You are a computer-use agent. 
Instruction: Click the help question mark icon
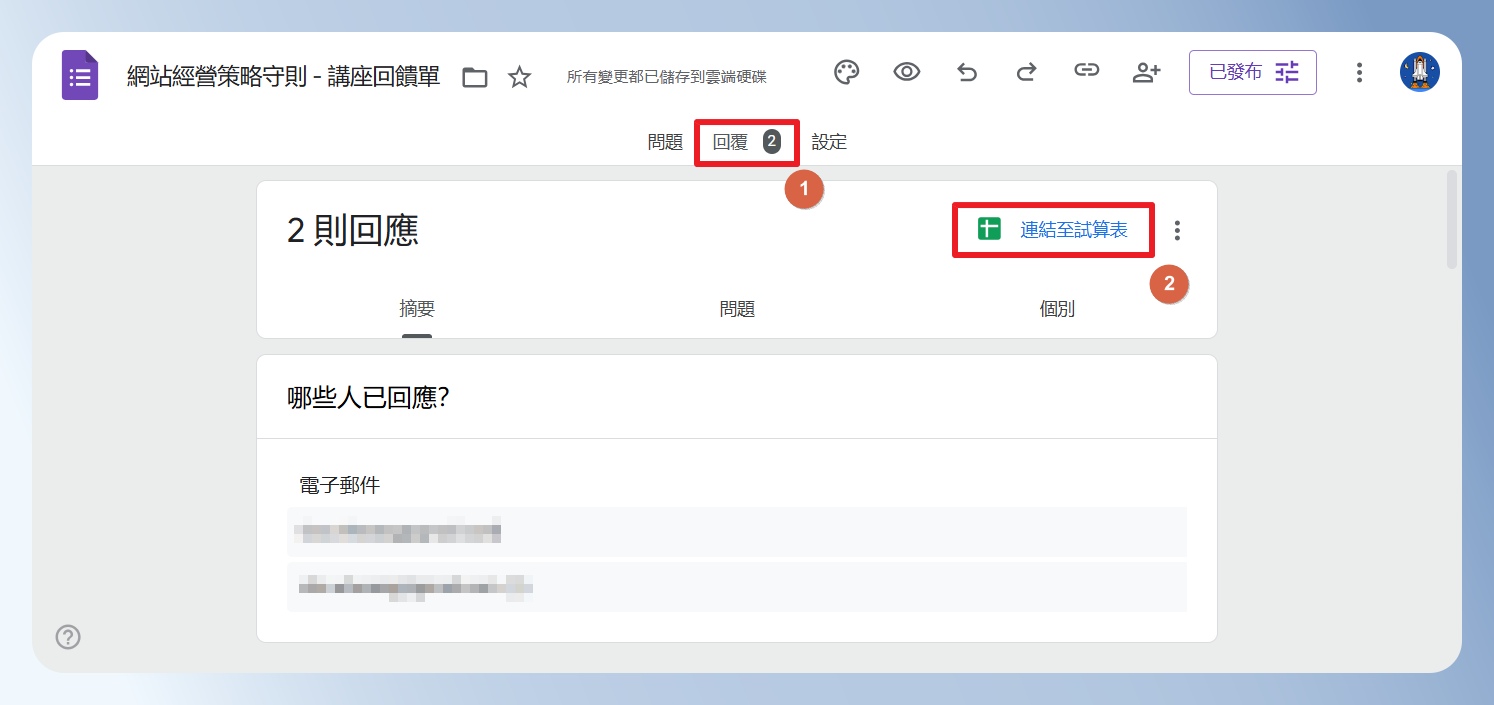click(x=68, y=637)
